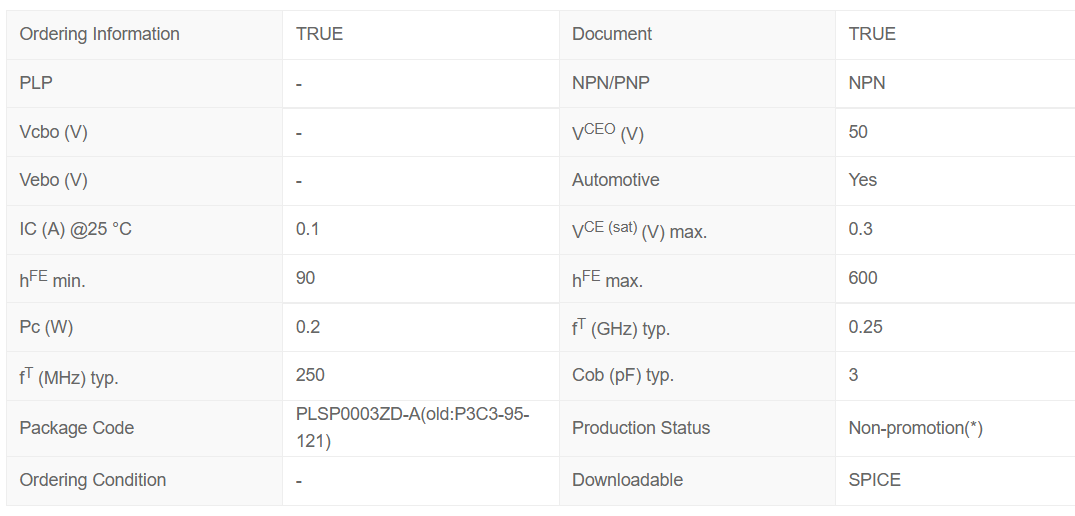The width and height of the screenshot is (1075, 516).
Task: Select the fT (GHz) typ. value 0.25
Action: 866,327
